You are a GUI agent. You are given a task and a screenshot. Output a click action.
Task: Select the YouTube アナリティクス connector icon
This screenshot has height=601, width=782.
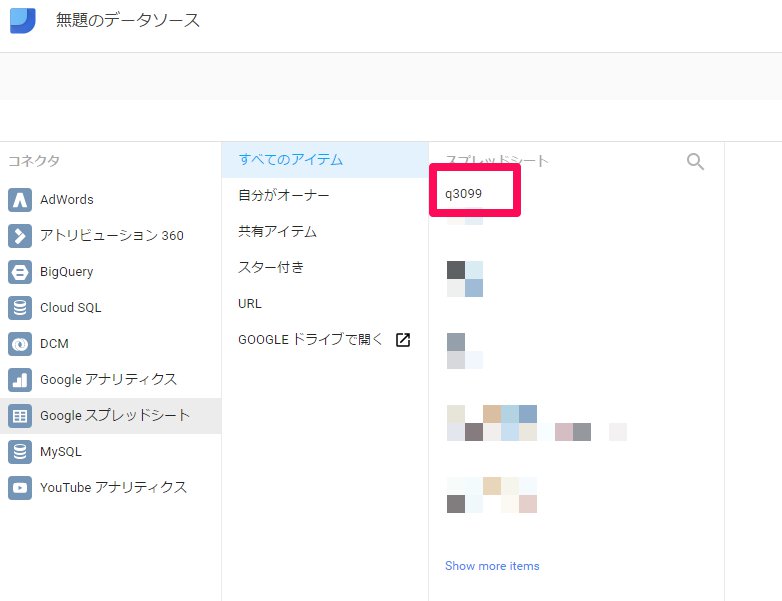tap(20, 487)
